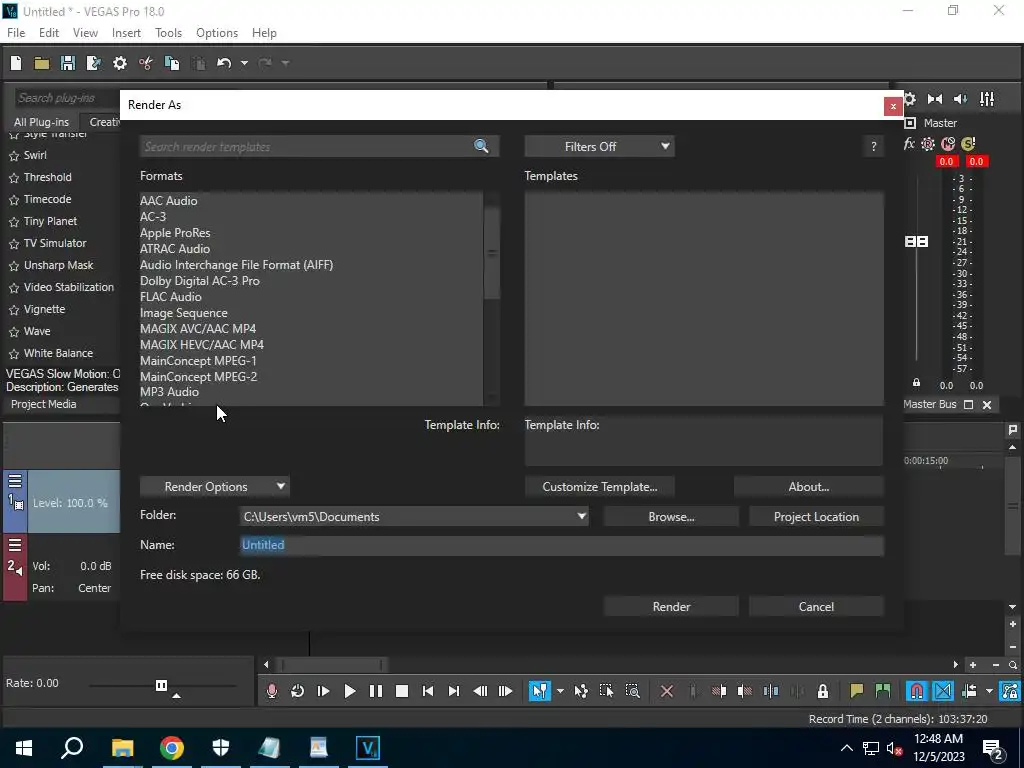1024x768 pixels.
Task: Toggle Master fader lock icon
Action: [916, 383]
